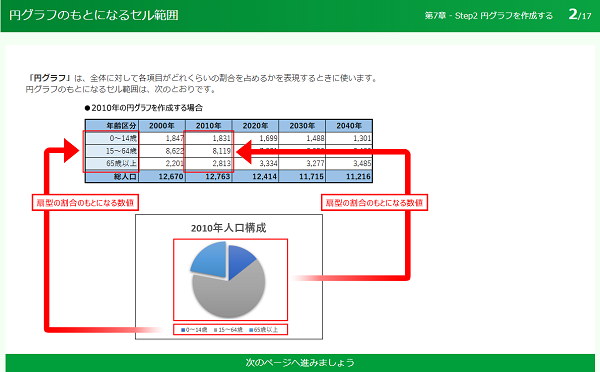Image resolution: width=600 pixels, height=372 pixels.
Task: Click the red arrow pointing at 2010 column
Action: click(244, 152)
